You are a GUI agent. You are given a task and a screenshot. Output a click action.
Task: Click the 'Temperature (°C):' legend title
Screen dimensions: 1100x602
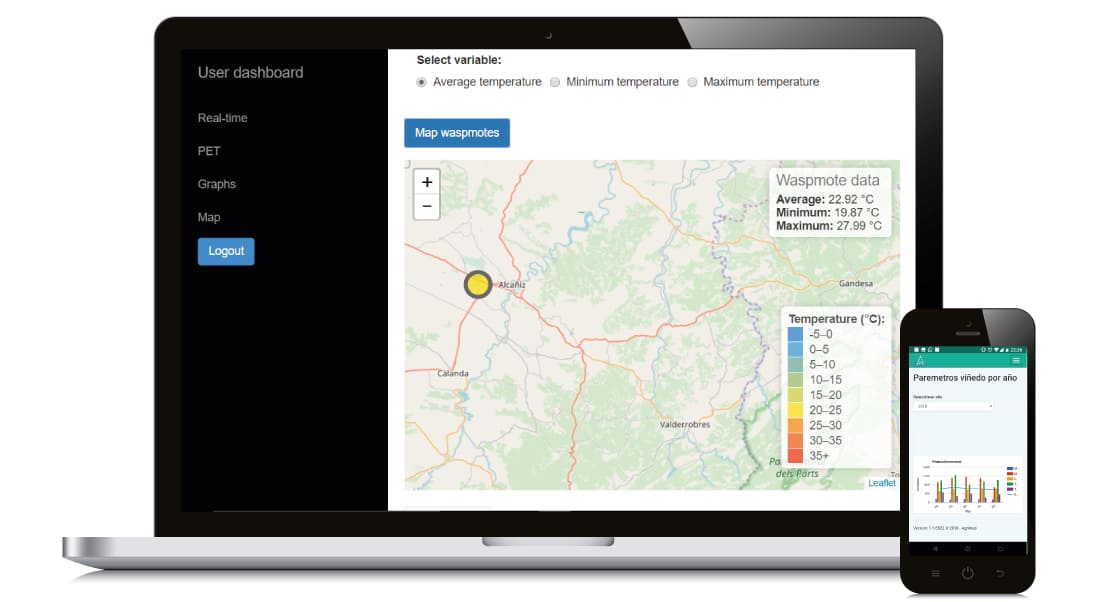tap(836, 319)
